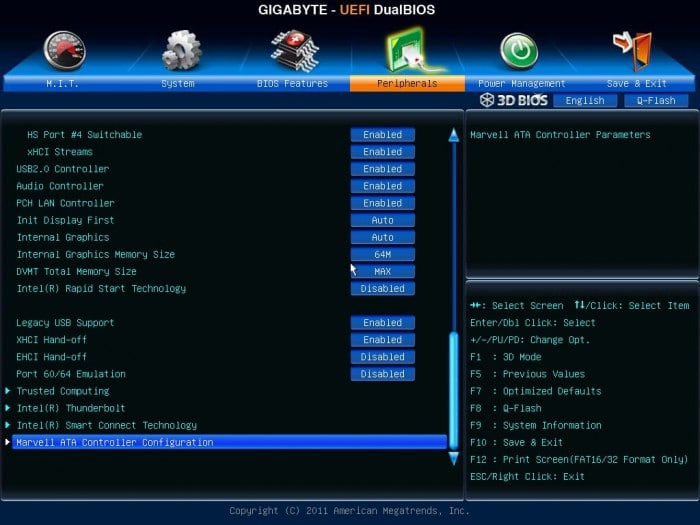Toggle XHCI Hand-off Enabled value
The image size is (700, 525).
tap(383, 340)
